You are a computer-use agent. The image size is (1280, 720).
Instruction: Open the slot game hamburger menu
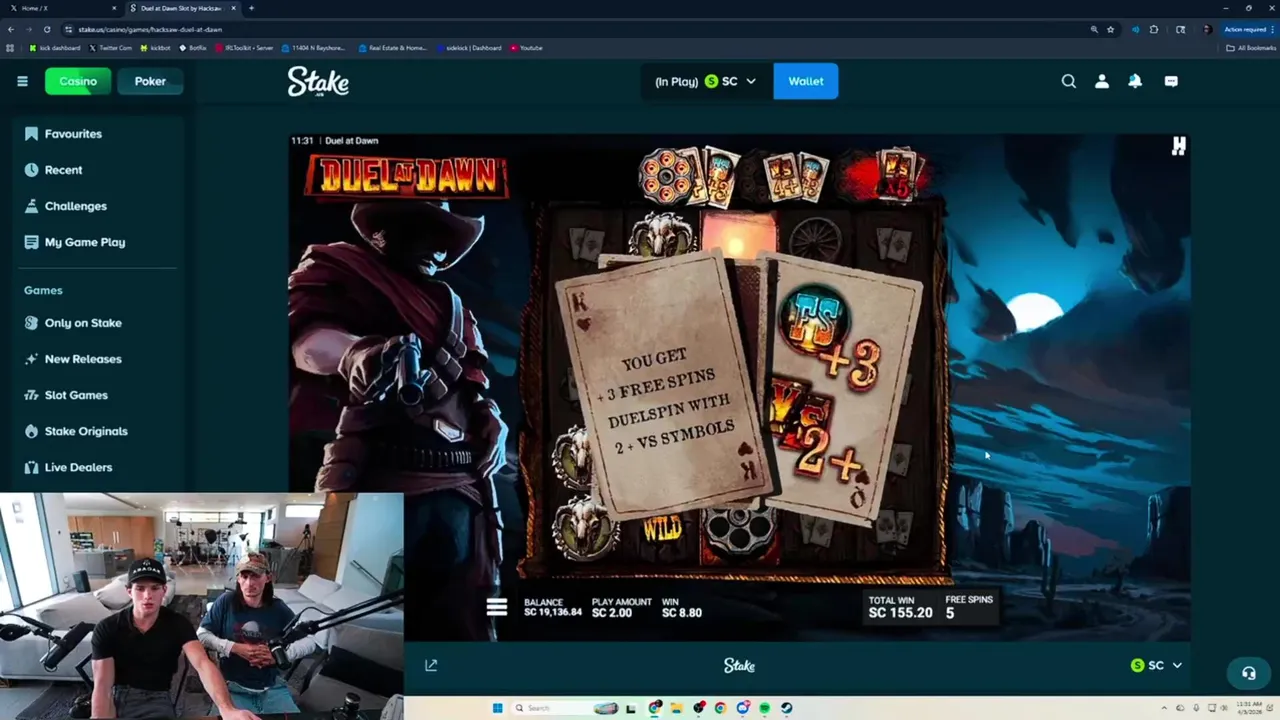(497, 607)
